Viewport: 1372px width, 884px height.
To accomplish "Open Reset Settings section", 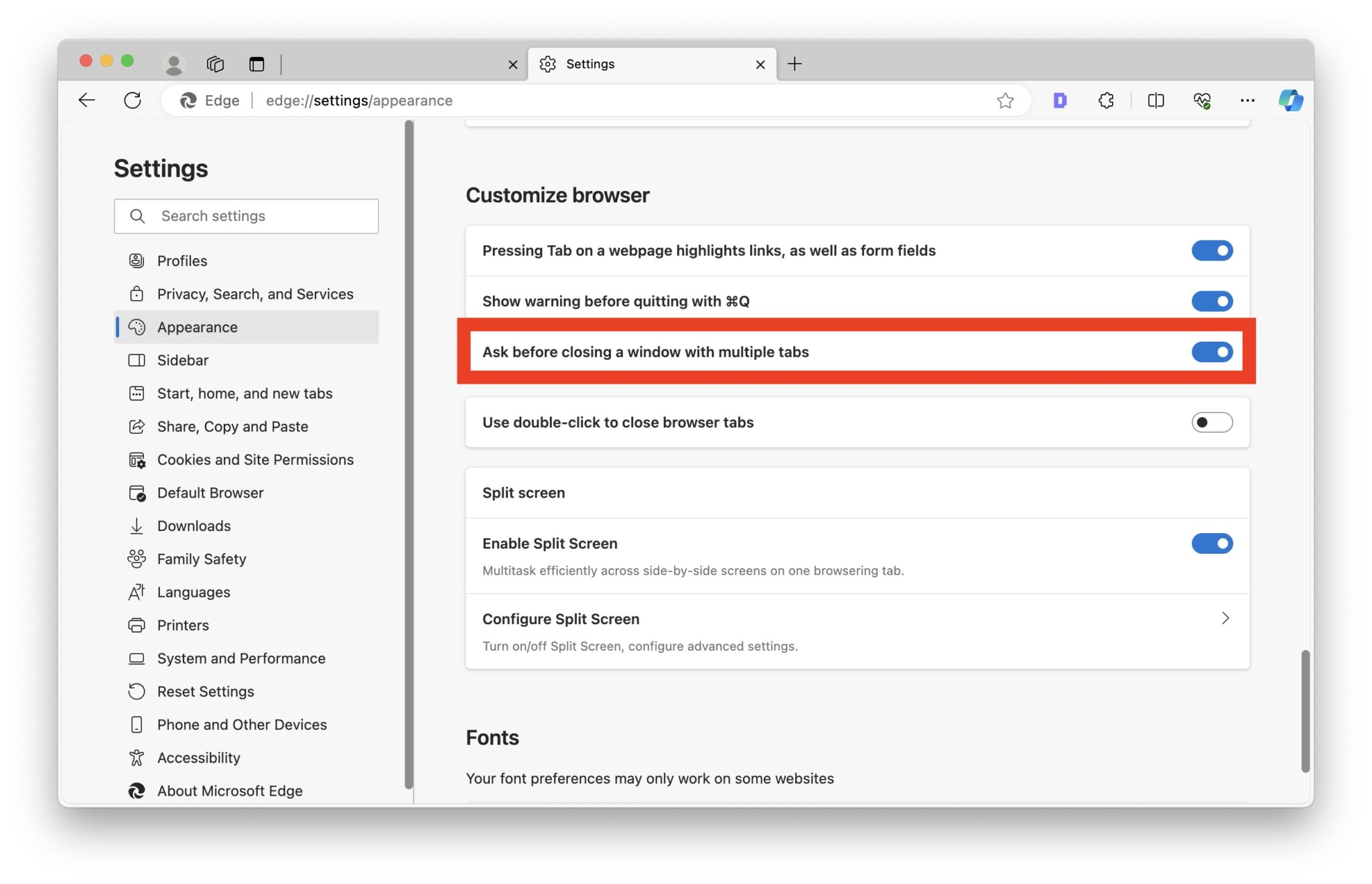I will coord(205,691).
